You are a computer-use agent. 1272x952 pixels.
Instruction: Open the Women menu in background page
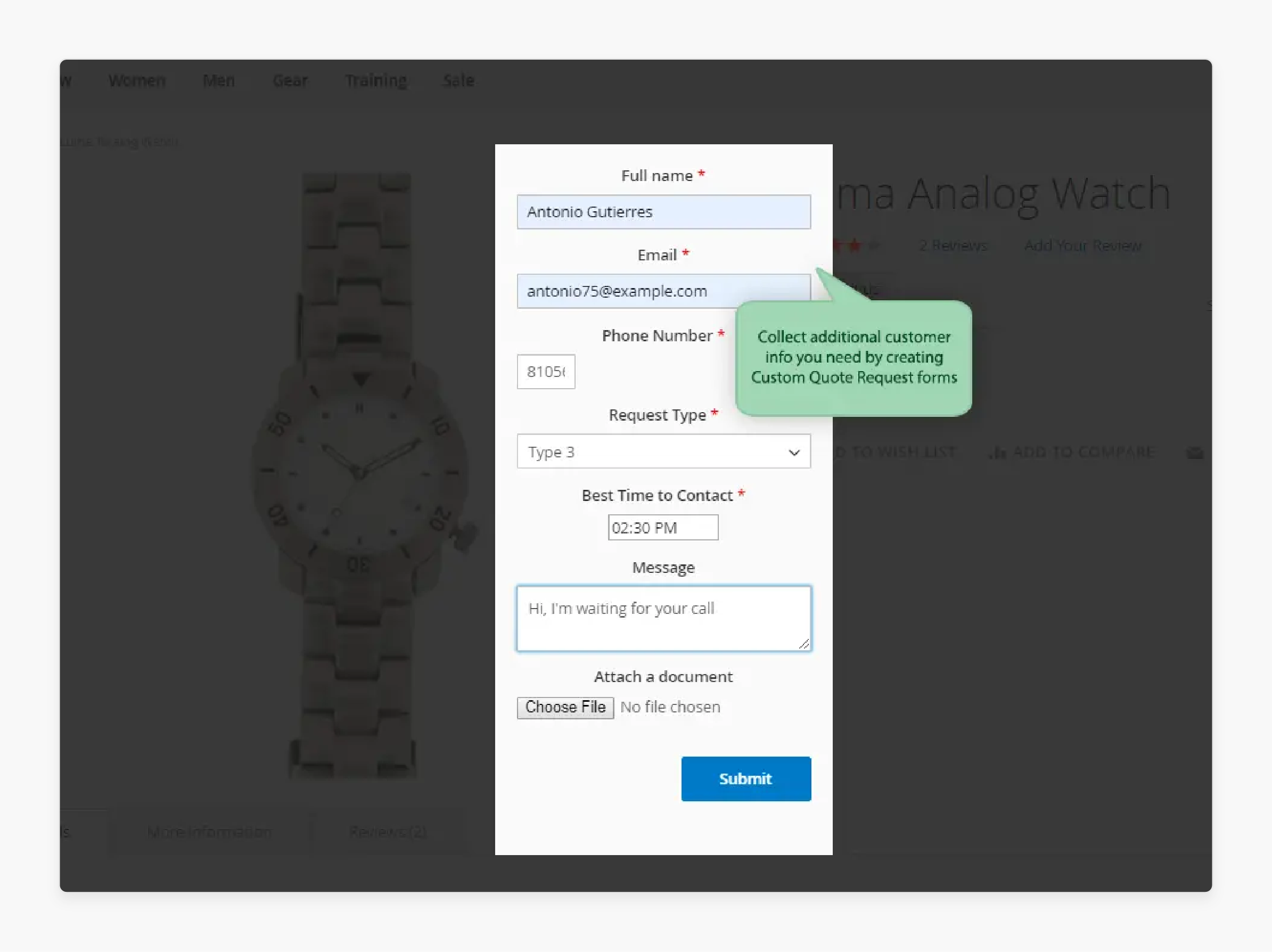click(x=137, y=80)
